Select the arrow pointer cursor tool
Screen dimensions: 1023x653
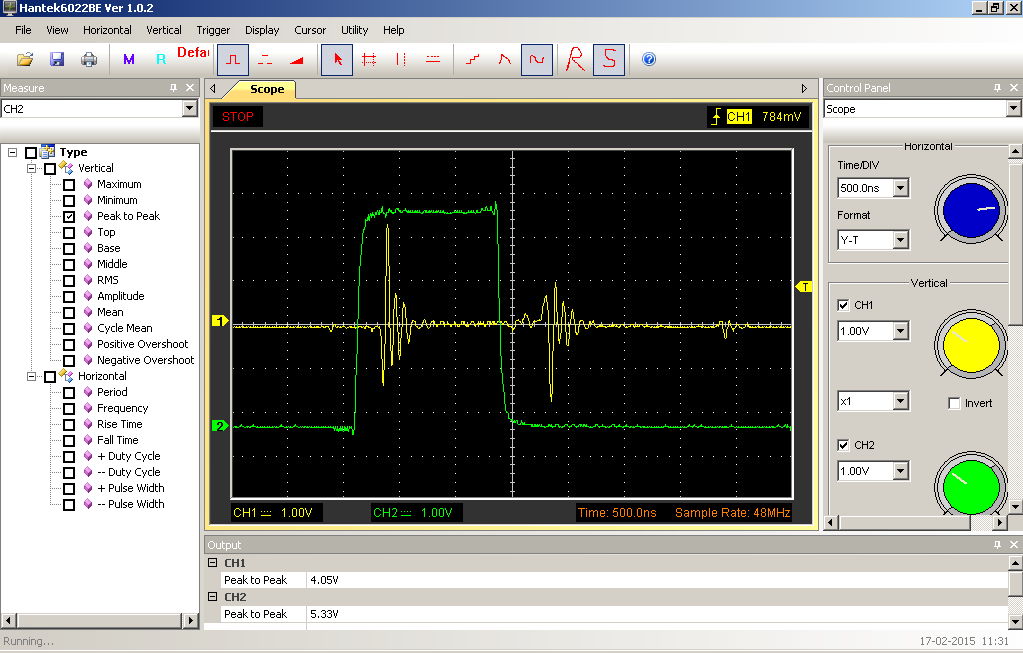(x=337, y=59)
